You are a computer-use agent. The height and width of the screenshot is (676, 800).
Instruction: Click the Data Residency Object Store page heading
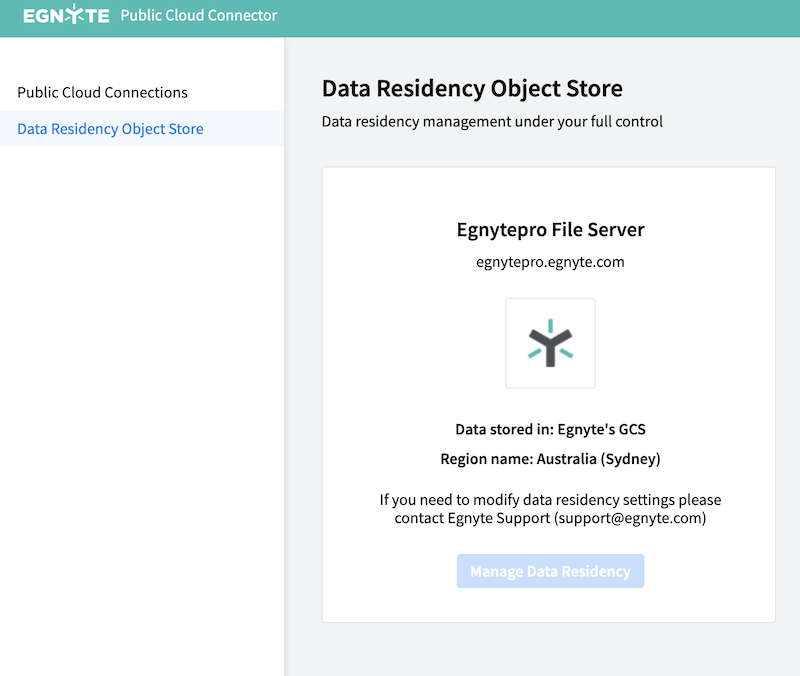click(x=472, y=89)
